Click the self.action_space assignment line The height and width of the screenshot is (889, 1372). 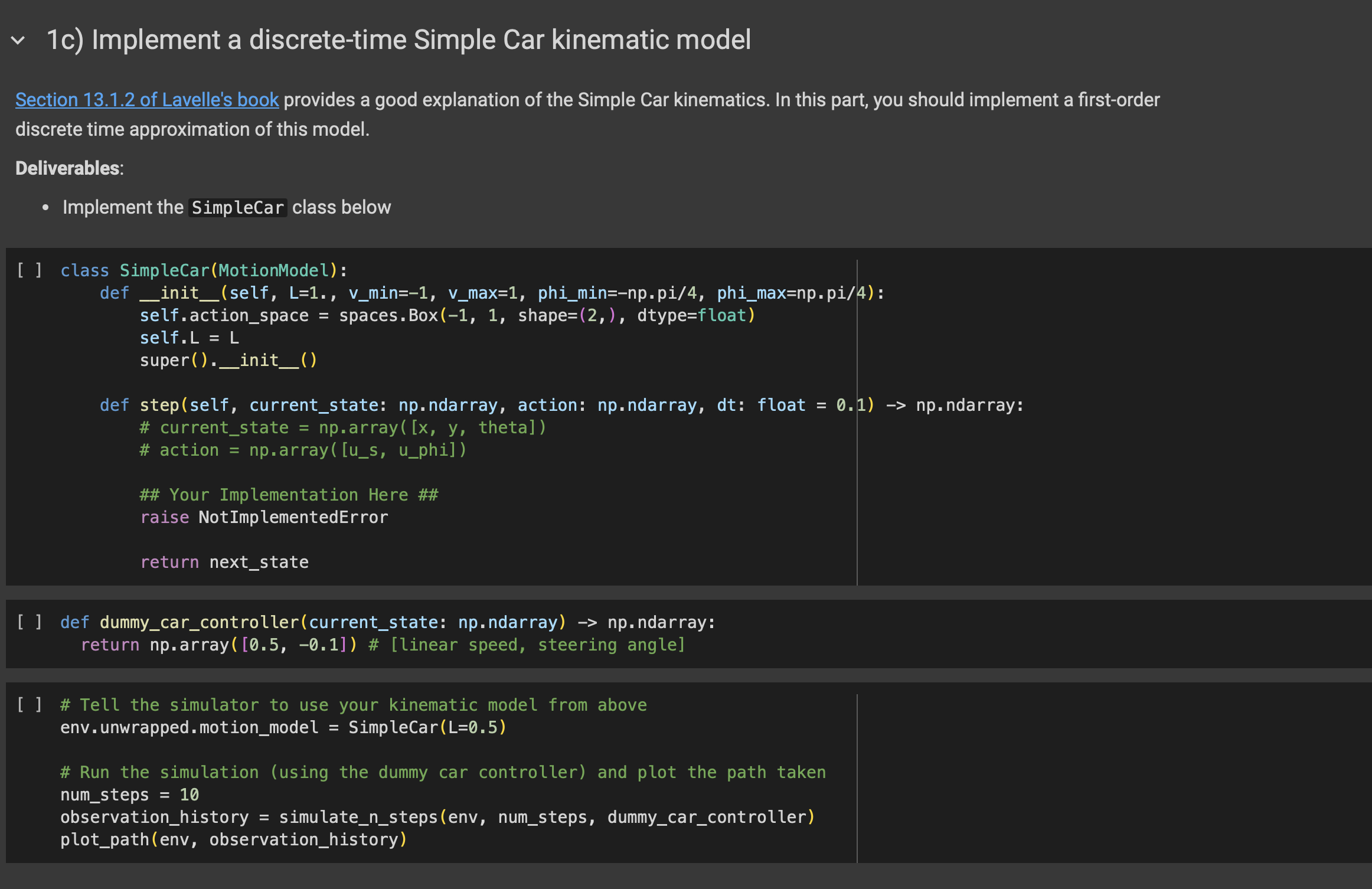[x=447, y=315]
